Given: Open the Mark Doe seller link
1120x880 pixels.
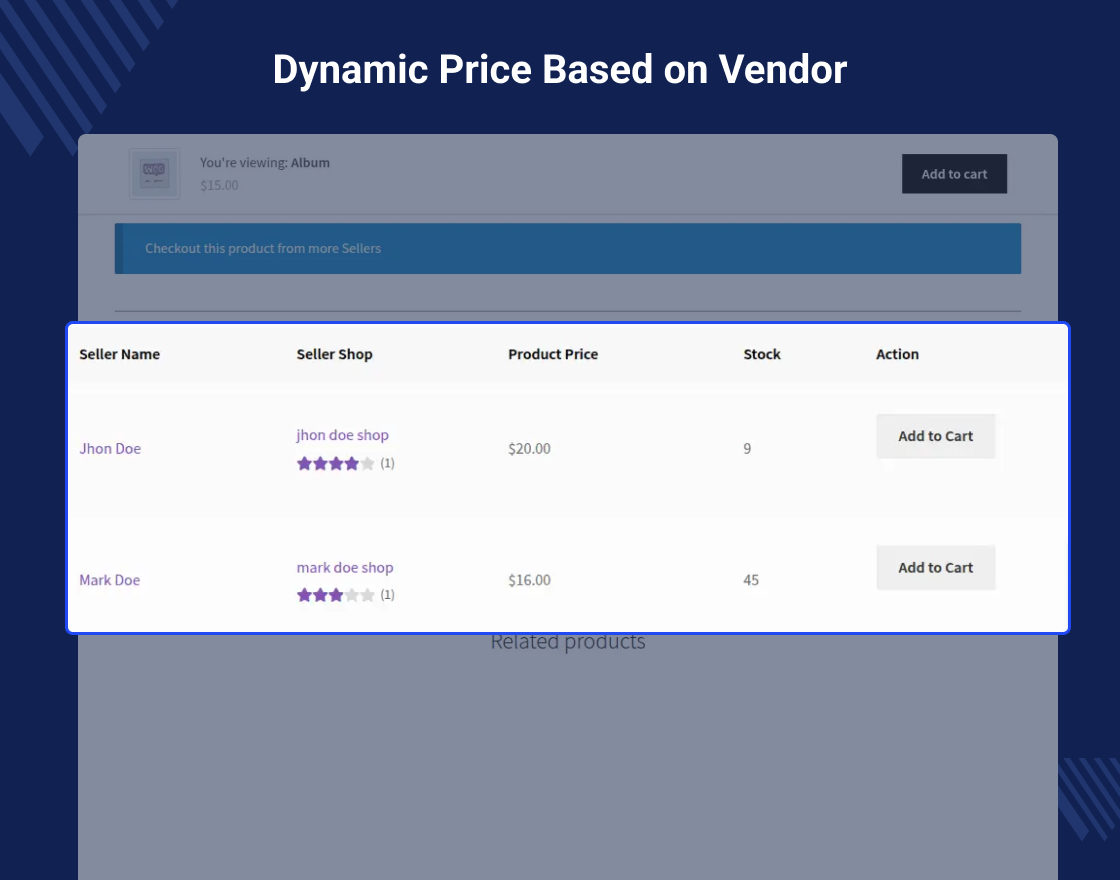Looking at the screenshot, I should pos(109,580).
